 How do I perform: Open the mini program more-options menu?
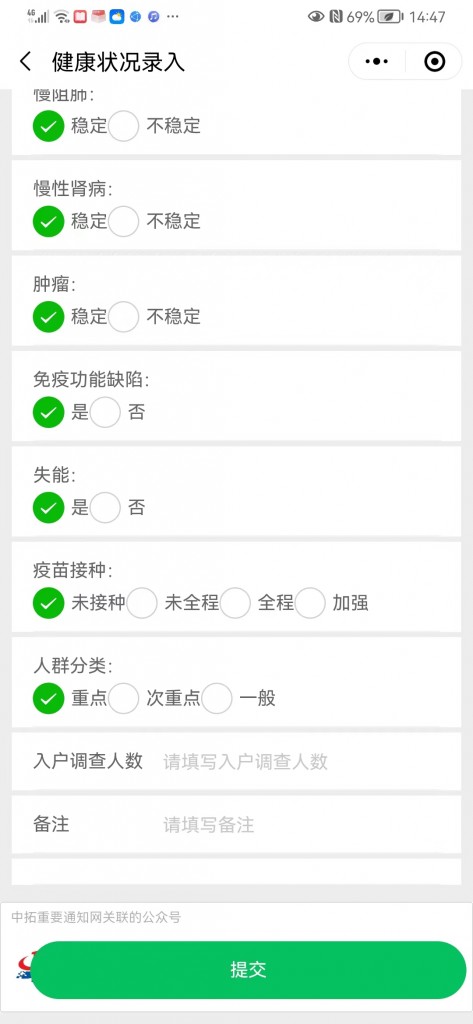(377, 62)
